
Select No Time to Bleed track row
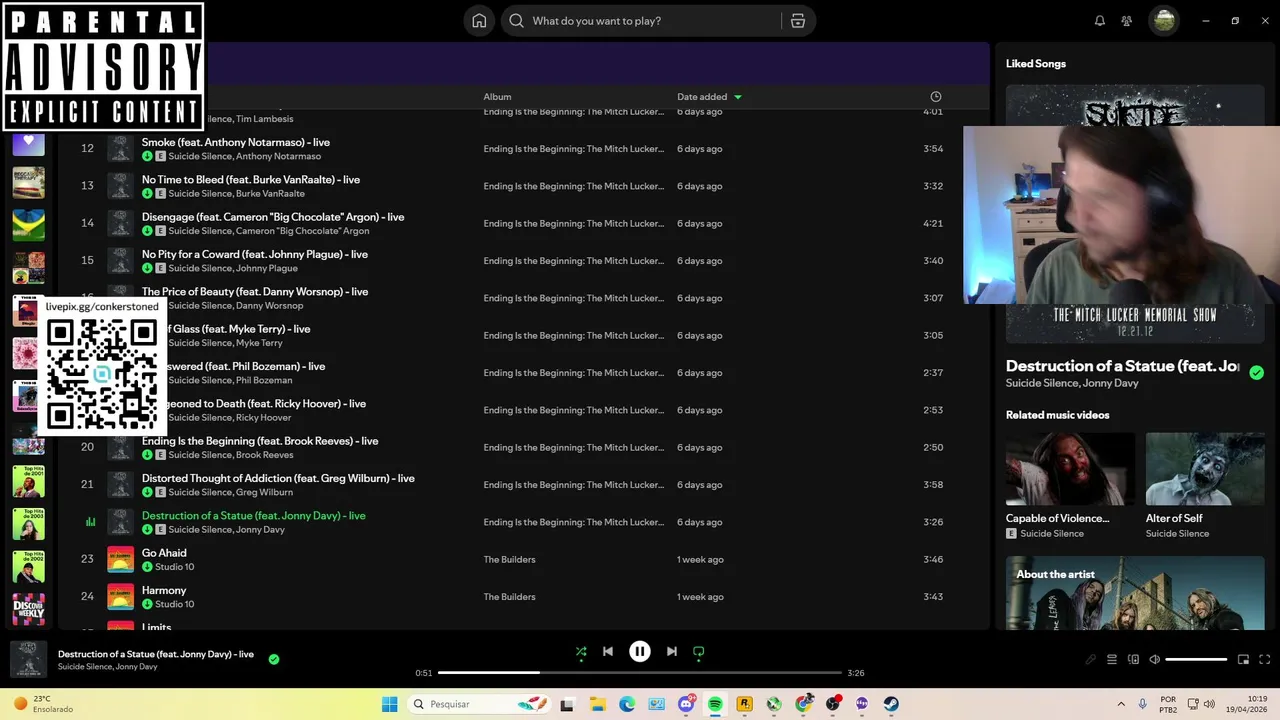point(523,186)
